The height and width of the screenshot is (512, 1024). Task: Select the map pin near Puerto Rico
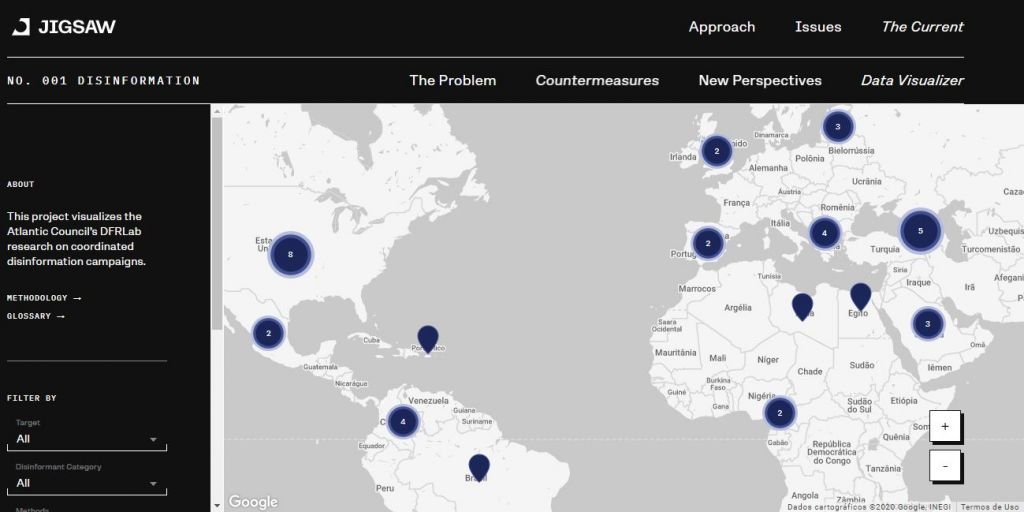pyautogui.click(x=428, y=340)
